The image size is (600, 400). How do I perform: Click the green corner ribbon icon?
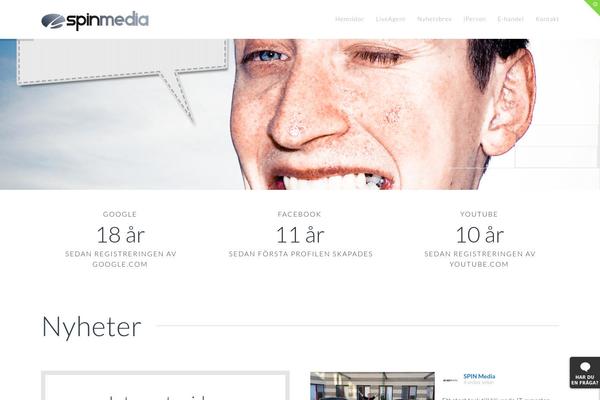pos(593,6)
